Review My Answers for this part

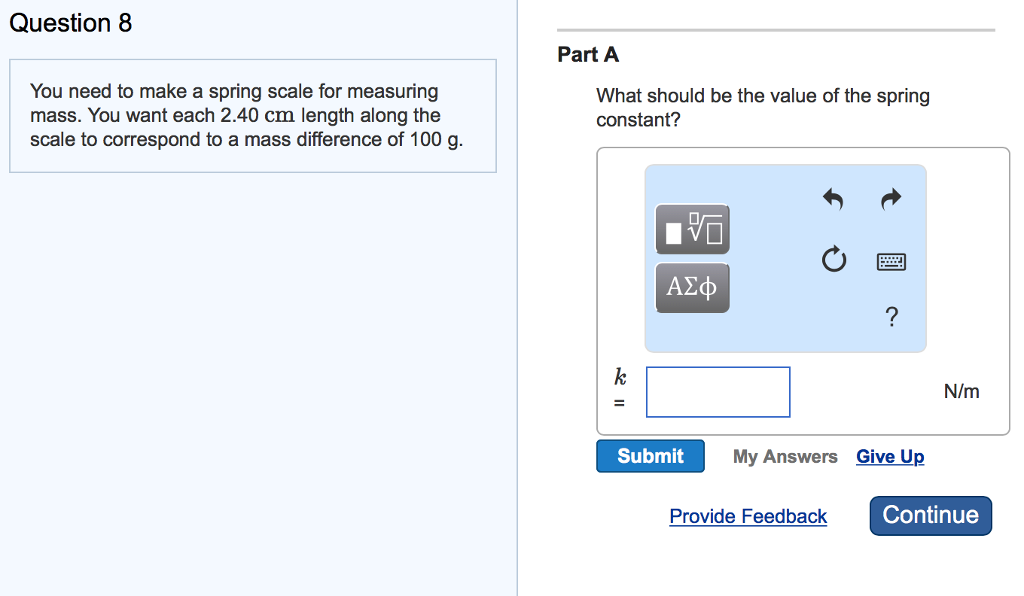[x=784, y=456]
